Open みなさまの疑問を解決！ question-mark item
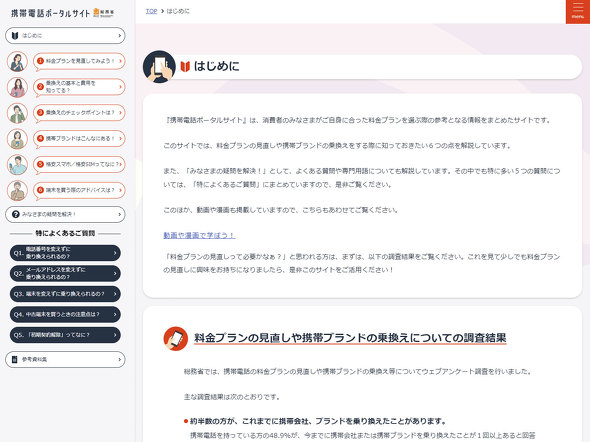 [65, 214]
